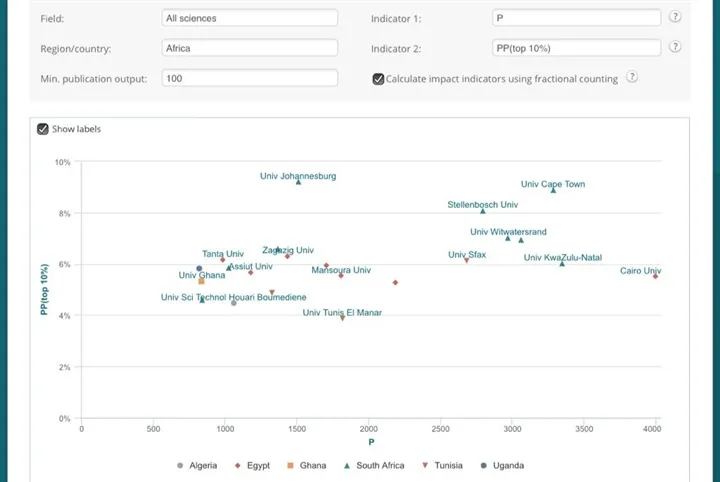The height and width of the screenshot is (482, 720).
Task: Toggle fractional counting checkbox
Action: click(x=378, y=79)
